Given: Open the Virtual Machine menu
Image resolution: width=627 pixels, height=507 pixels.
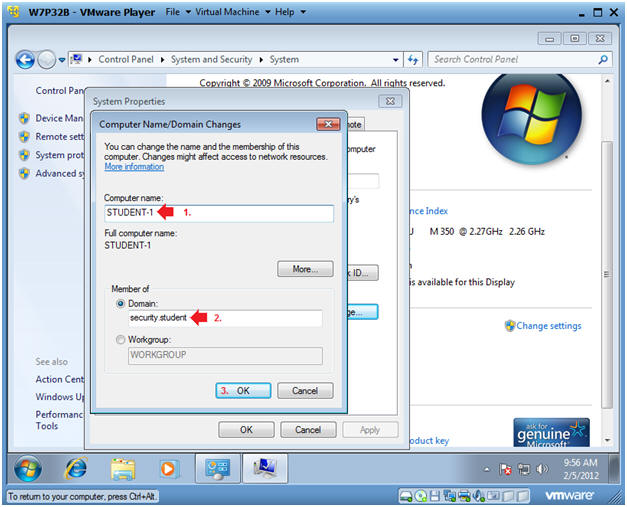Looking at the screenshot, I should [x=233, y=12].
